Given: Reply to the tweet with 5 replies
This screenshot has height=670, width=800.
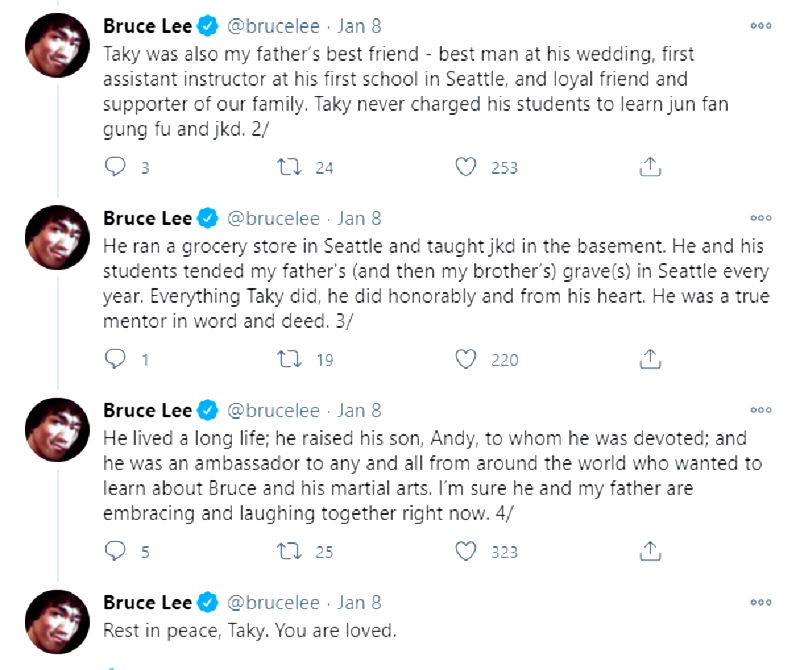Looking at the screenshot, I should pyautogui.click(x=116, y=550).
